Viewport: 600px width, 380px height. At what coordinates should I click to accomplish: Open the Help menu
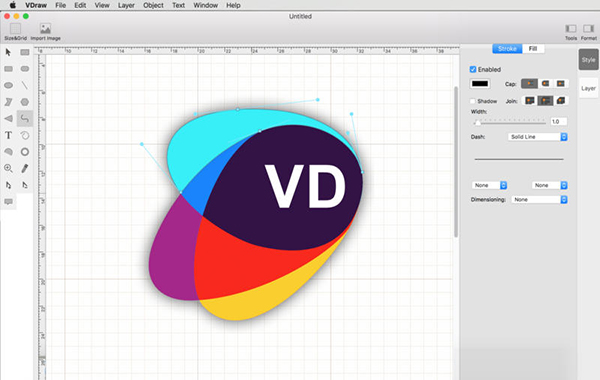[233, 5]
